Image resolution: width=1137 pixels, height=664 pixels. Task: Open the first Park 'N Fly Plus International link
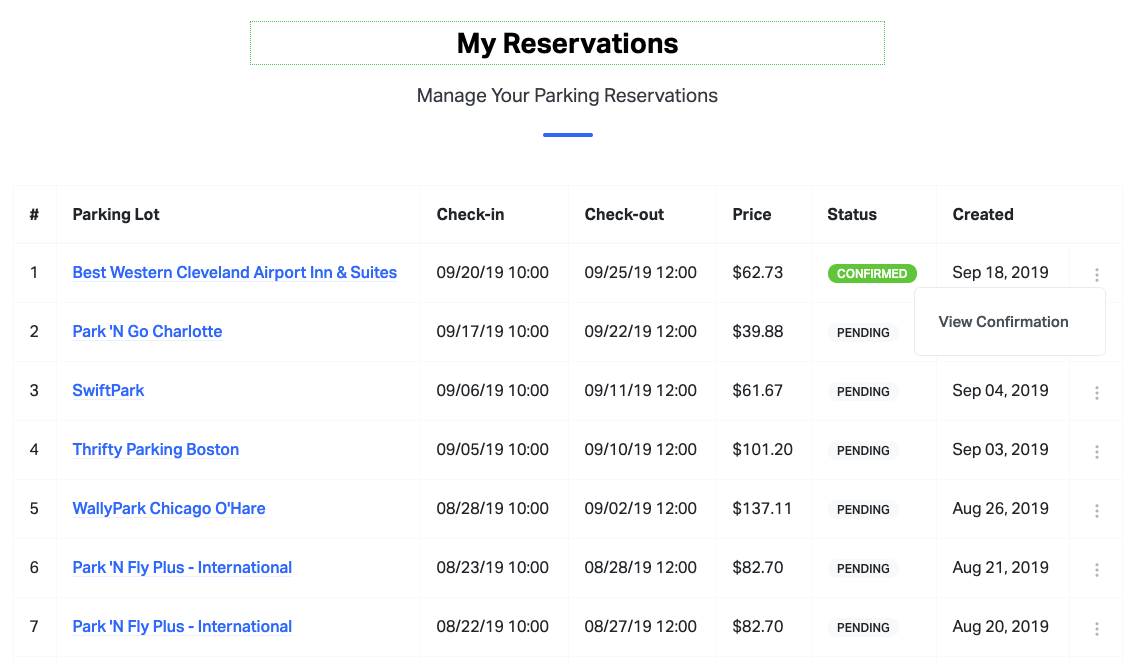(x=182, y=567)
